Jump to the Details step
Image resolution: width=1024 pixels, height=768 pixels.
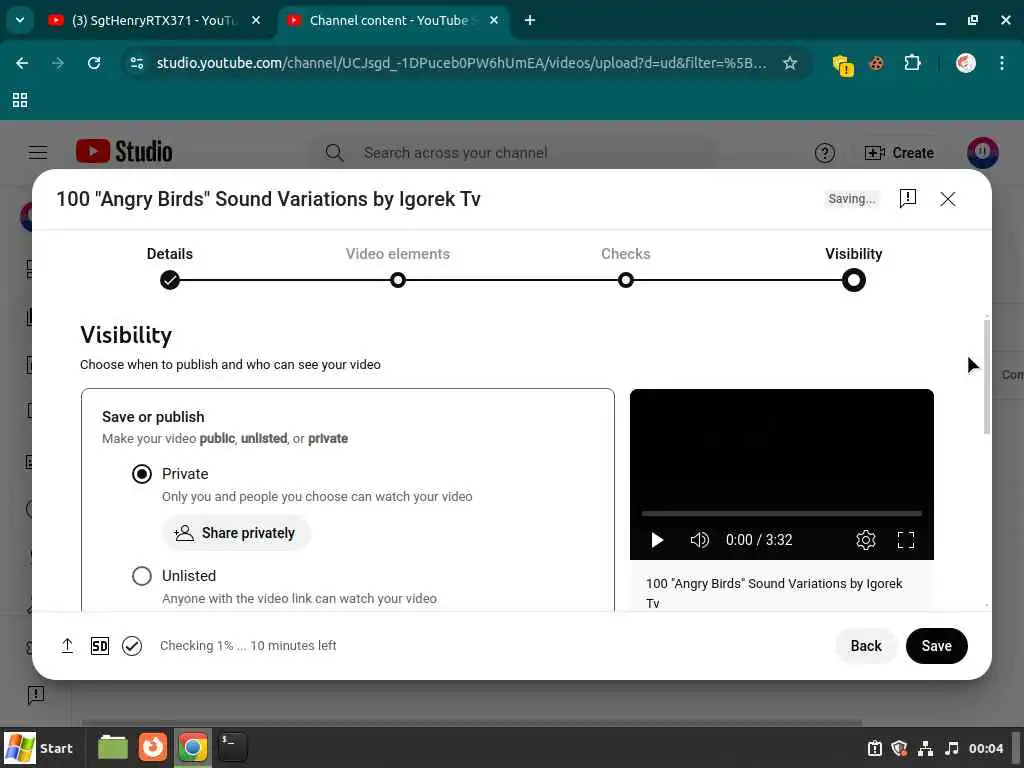[x=170, y=280]
